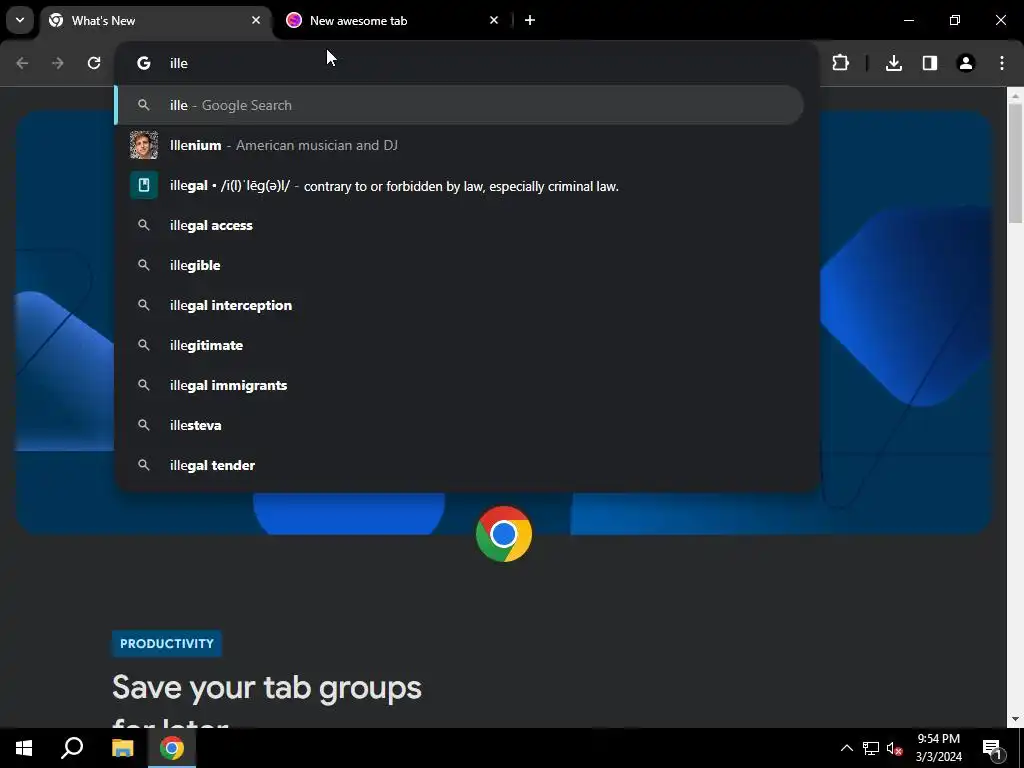
Task: Click 'Save your tab groups' heading
Action: (266, 688)
